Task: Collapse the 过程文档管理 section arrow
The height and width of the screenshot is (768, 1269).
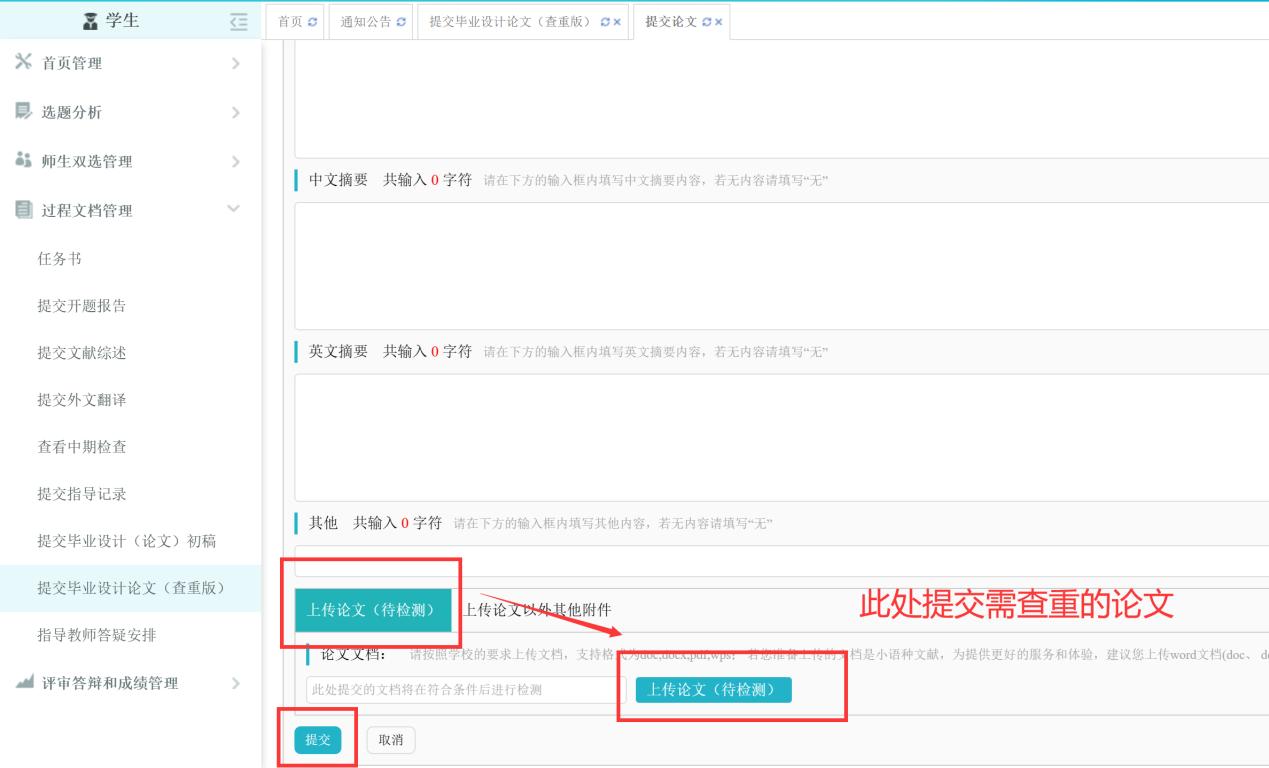Action: 234,209
